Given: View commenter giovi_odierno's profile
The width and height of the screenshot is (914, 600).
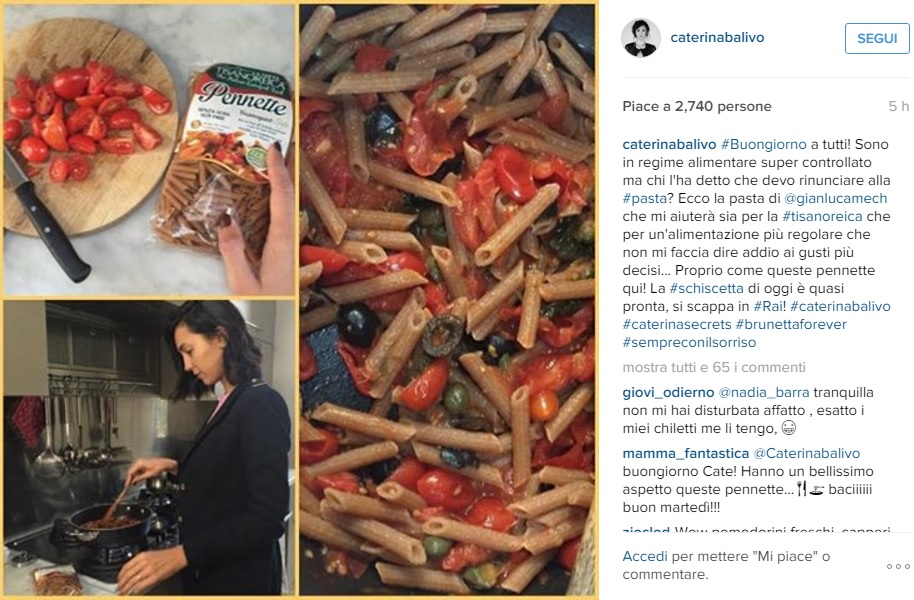Looking at the screenshot, I should [668, 392].
